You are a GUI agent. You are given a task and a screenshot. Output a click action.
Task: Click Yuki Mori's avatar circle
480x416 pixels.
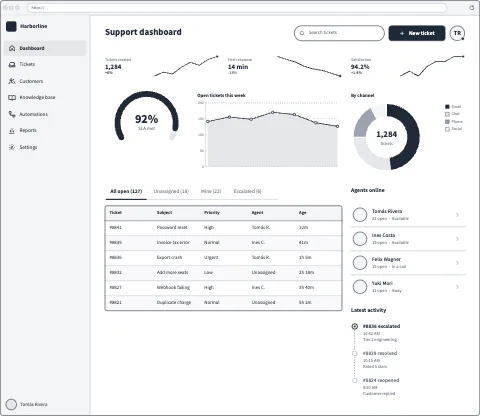[360, 287]
